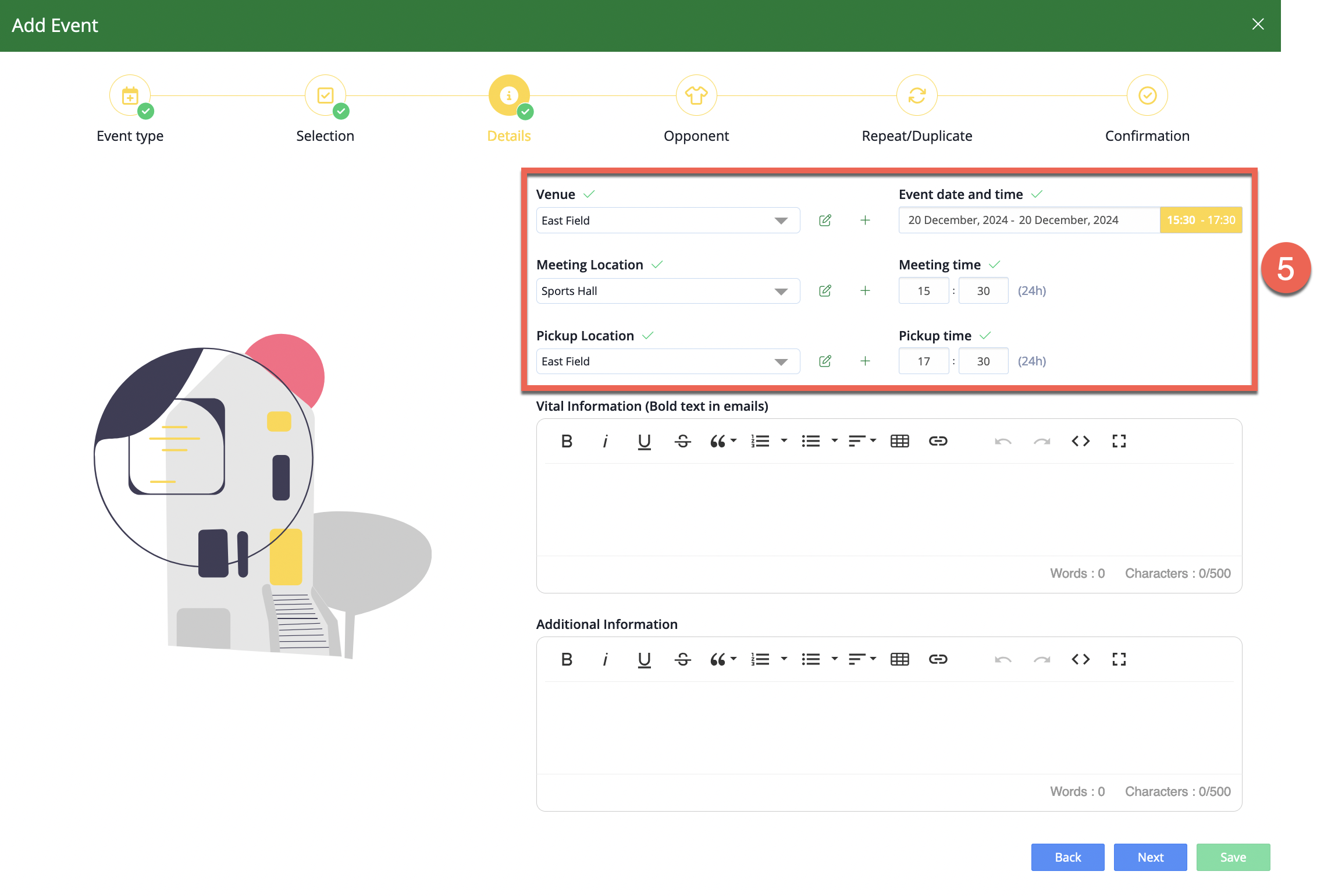Viewport: 1317px width, 896px height.
Task: Add a new Meeting Location with plus icon
Action: [865, 291]
